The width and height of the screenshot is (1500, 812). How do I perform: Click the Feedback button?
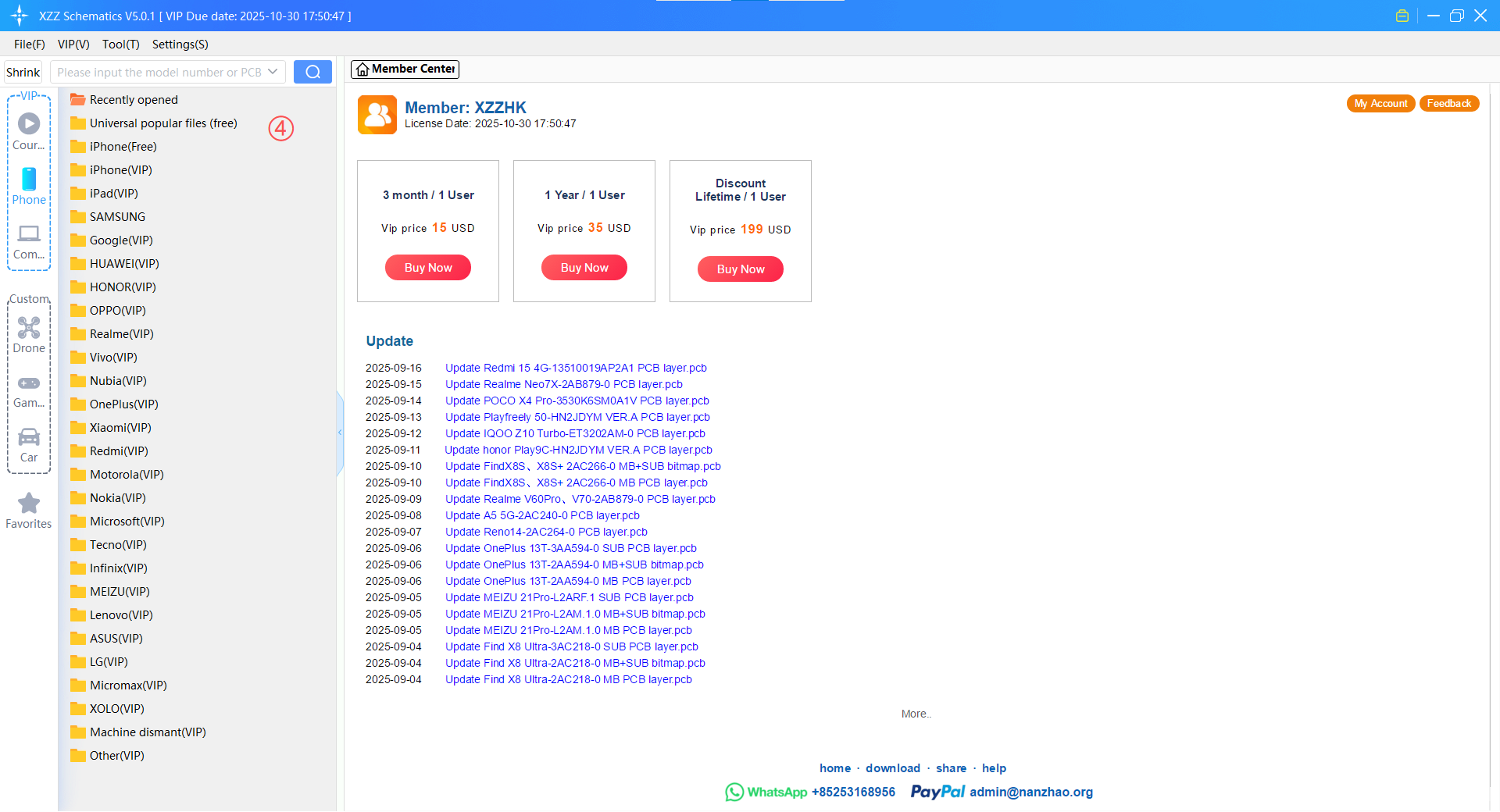1448,104
